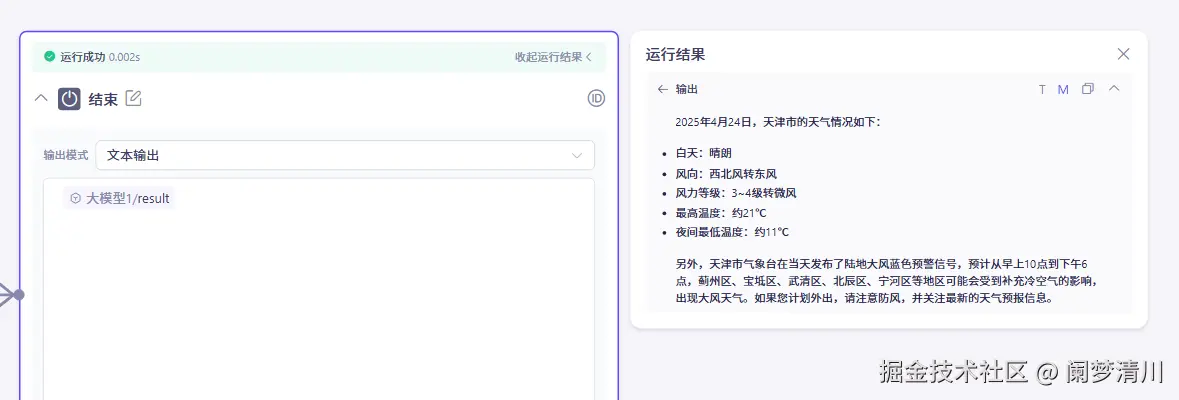
Task: Collapse the 结束 node with the chevron
Action: (42, 98)
